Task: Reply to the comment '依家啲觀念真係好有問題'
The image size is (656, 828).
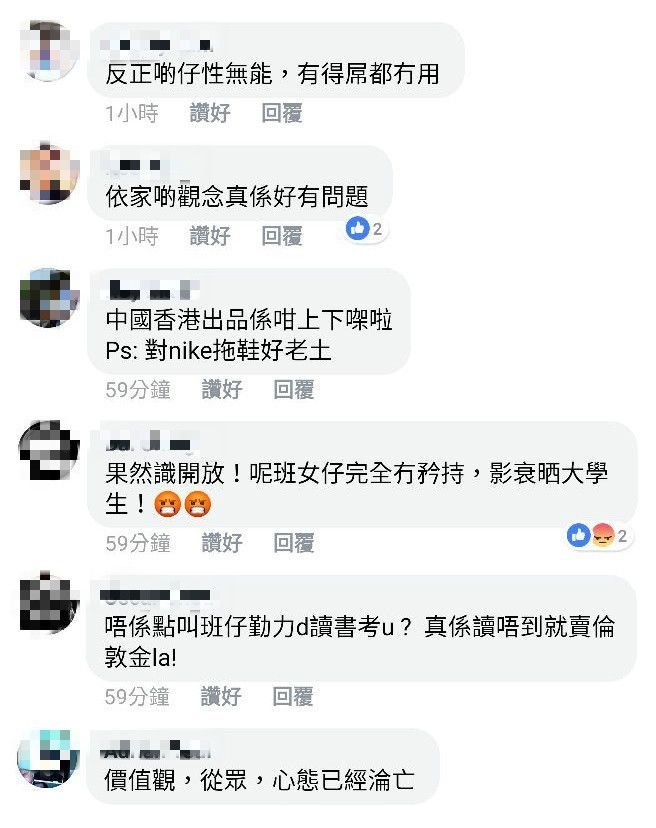Action: (282, 236)
